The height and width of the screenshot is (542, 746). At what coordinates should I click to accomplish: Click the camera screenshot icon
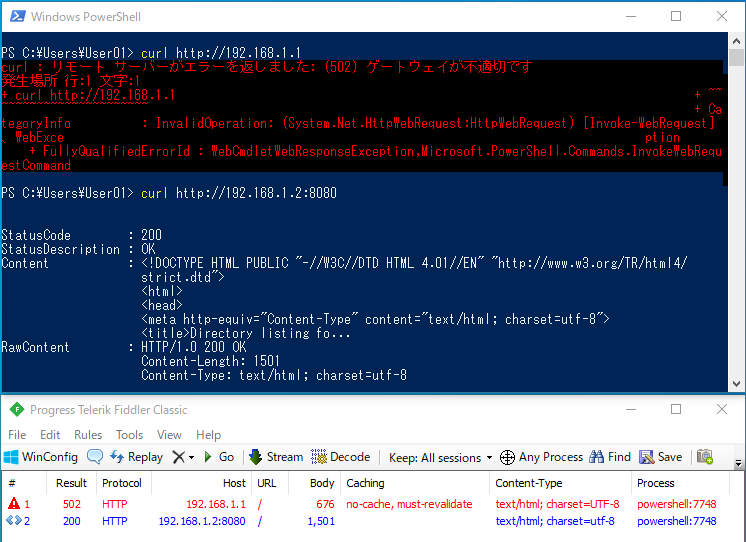tap(705, 457)
